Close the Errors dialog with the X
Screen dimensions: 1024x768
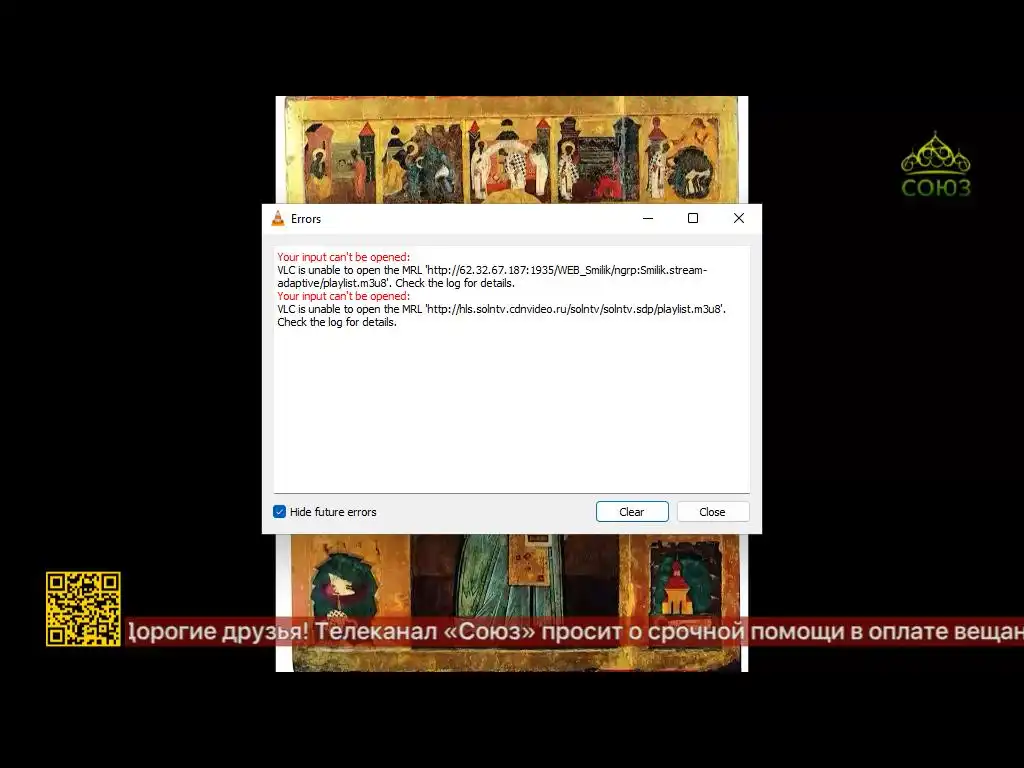tap(739, 218)
